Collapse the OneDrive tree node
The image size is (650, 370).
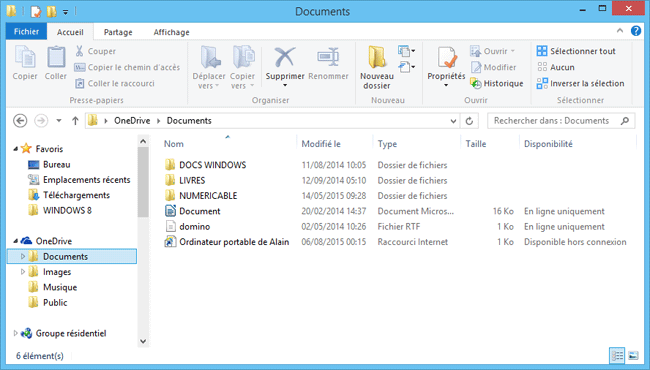pyautogui.click(x=15, y=241)
